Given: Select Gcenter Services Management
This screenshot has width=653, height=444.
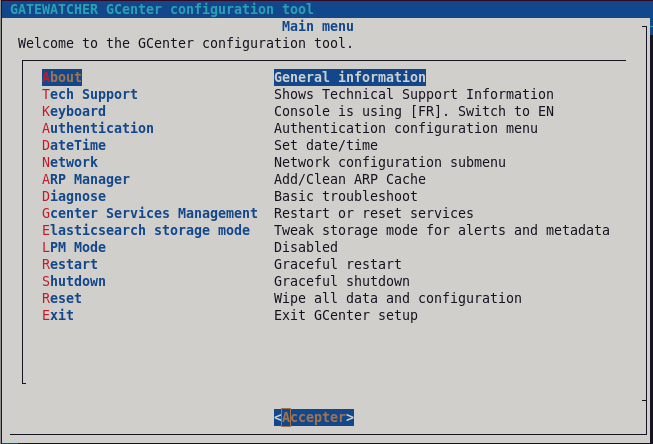Looking at the screenshot, I should pyautogui.click(x=150, y=213).
